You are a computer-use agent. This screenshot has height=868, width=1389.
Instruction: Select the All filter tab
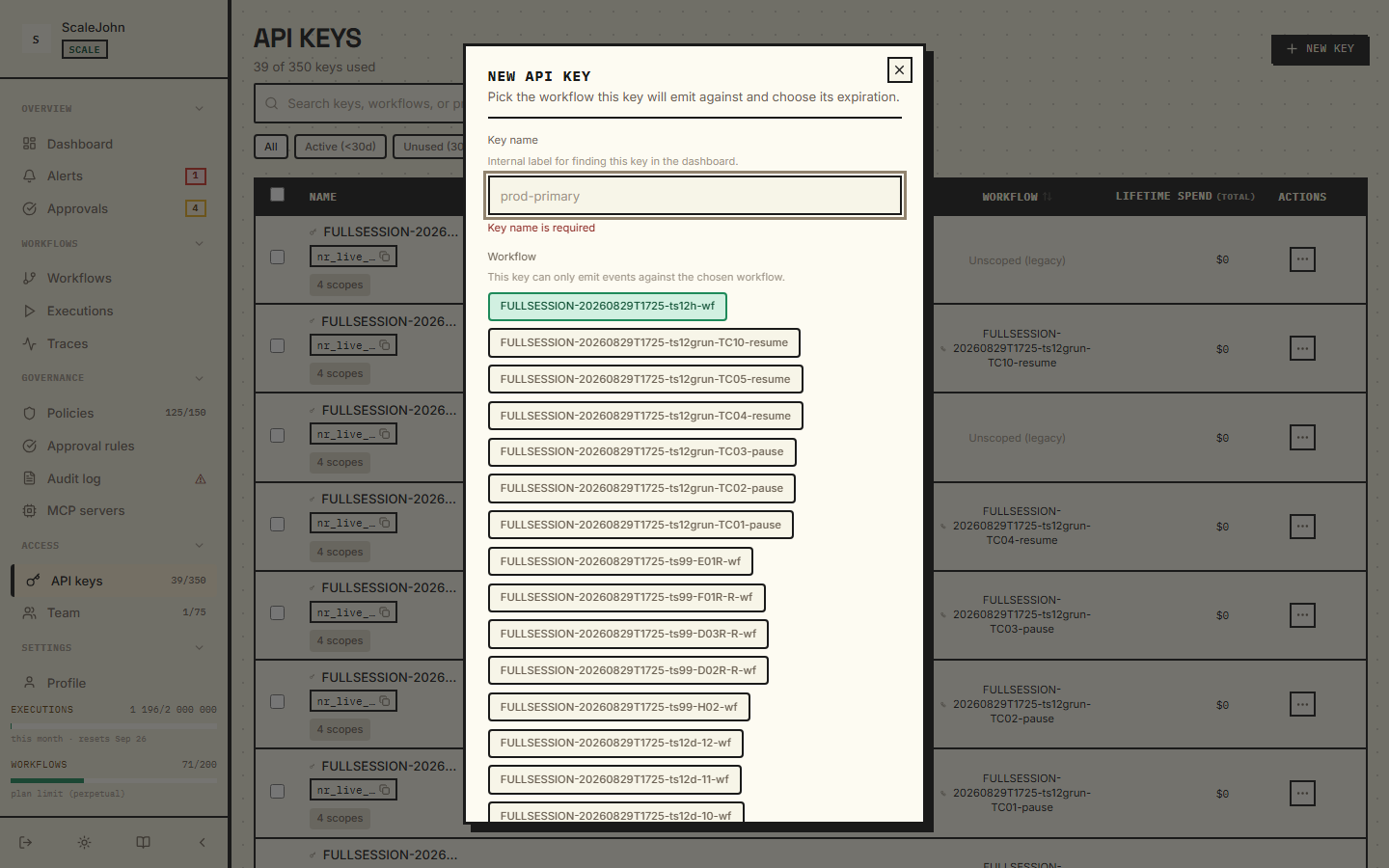pyautogui.click(x=271, y=147)
